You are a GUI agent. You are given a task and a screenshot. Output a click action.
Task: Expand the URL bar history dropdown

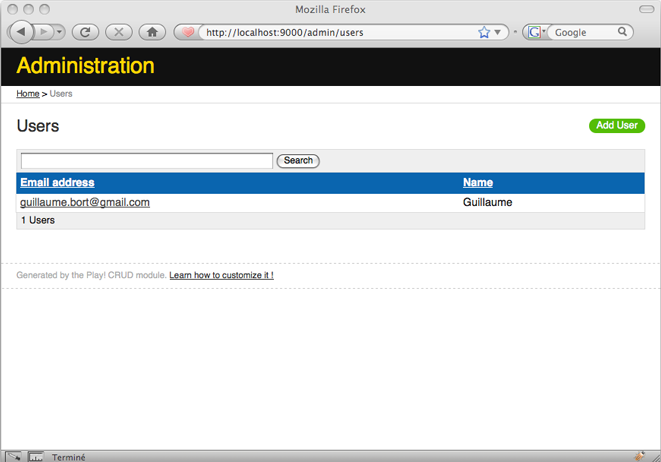coord(499,32)
